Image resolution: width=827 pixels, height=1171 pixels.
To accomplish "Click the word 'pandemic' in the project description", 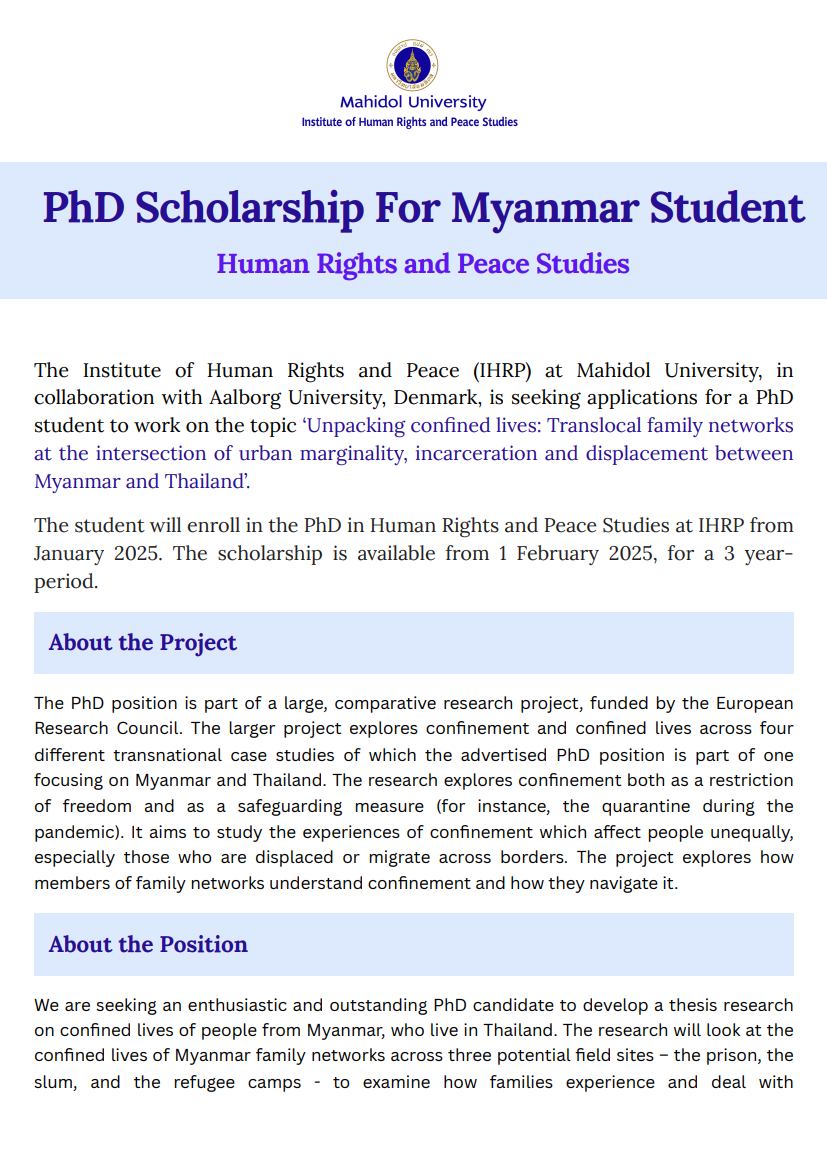I will (x=69, y=832).
